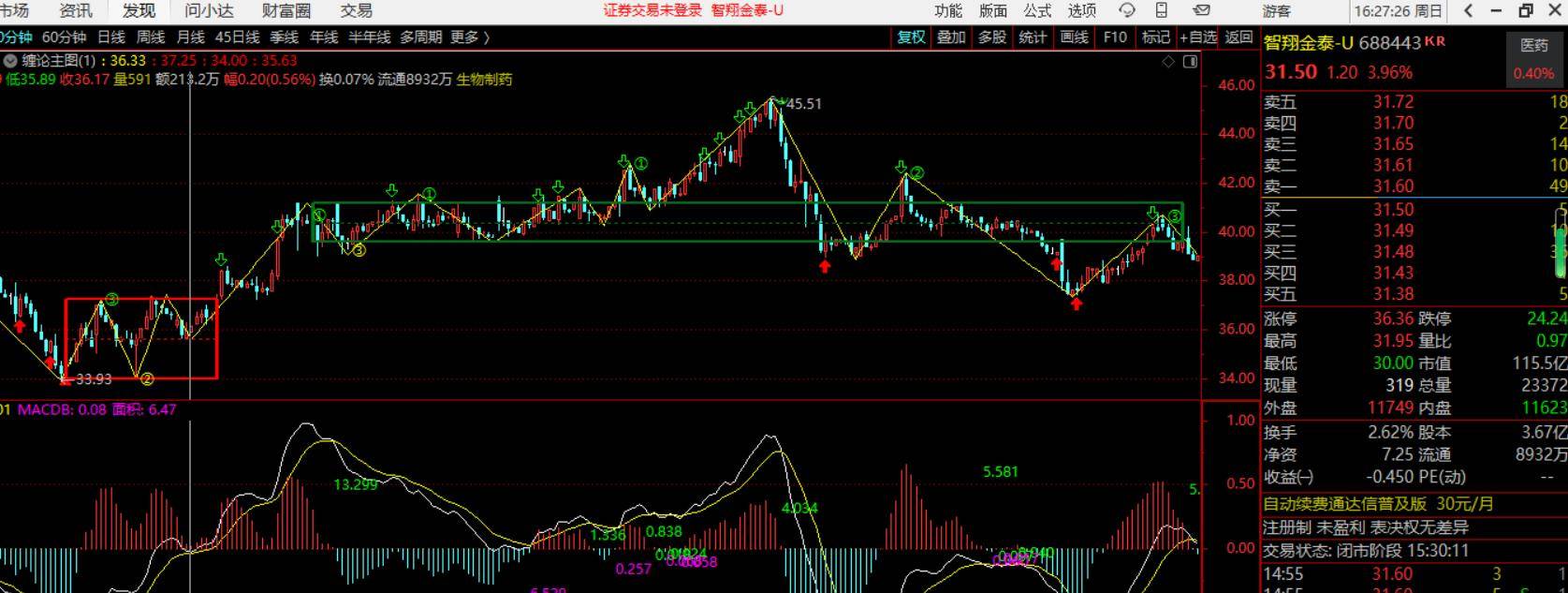Click the 标记 mark button
Viewport: 1568px width, 593px height.
tap(1156, 37)
